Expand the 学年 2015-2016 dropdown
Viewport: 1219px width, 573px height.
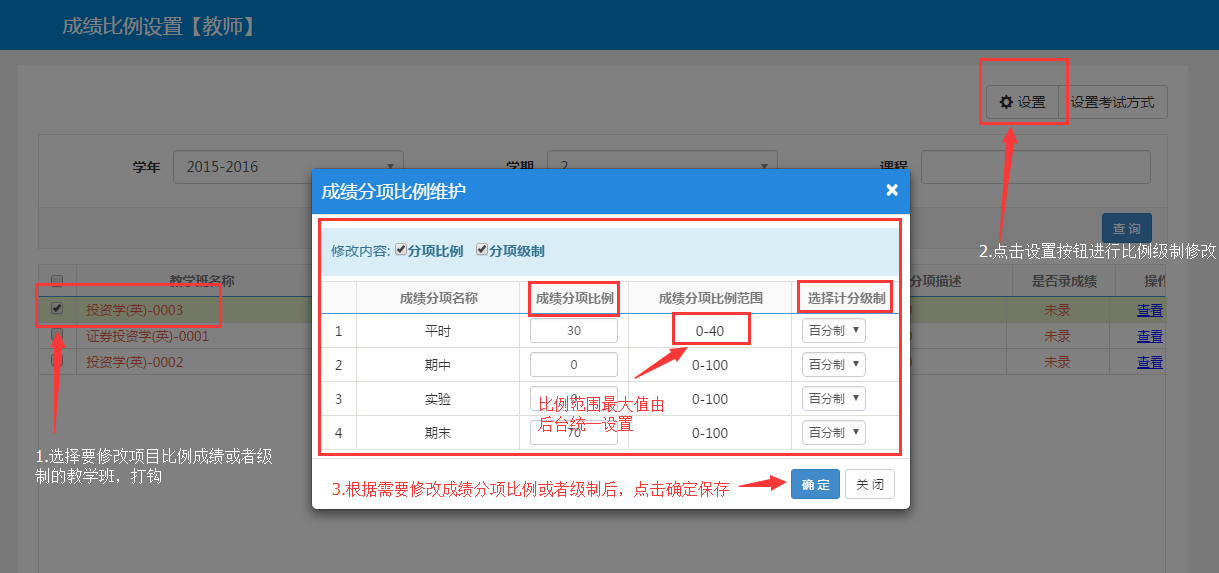click(x=288, y=167)
